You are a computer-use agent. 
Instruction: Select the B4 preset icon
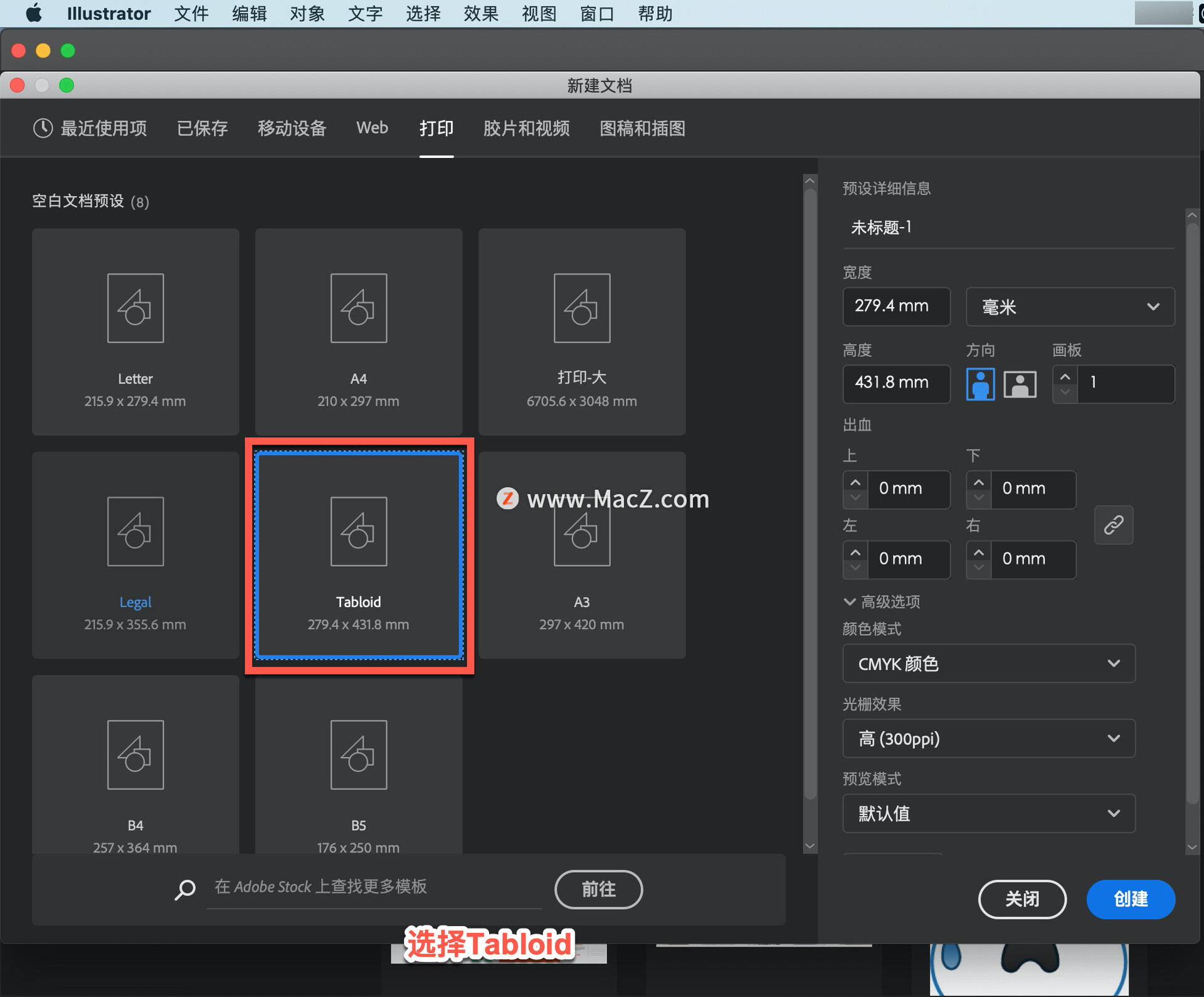pos(135,754)
